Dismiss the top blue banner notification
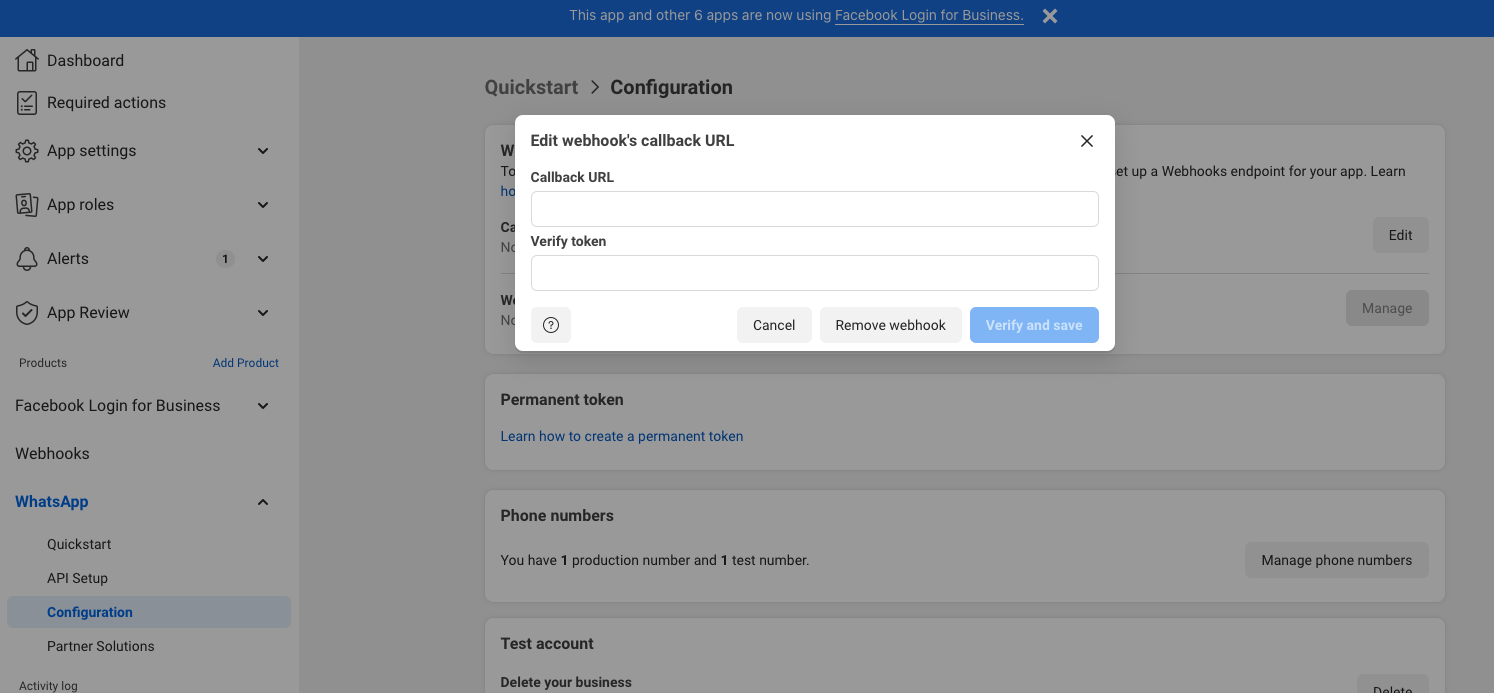 click(x=1049, y=16)
